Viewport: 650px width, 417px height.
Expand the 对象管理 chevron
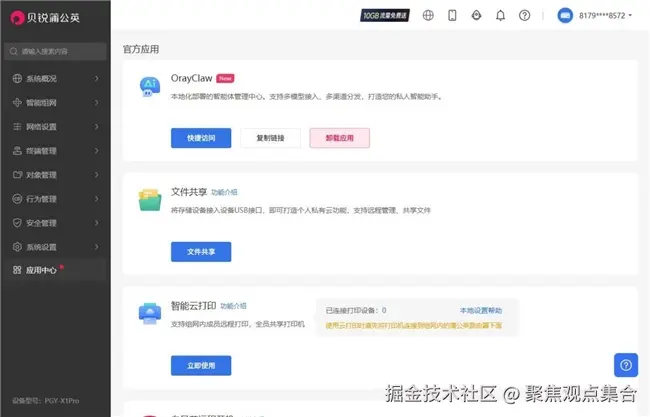click(97, 175)
